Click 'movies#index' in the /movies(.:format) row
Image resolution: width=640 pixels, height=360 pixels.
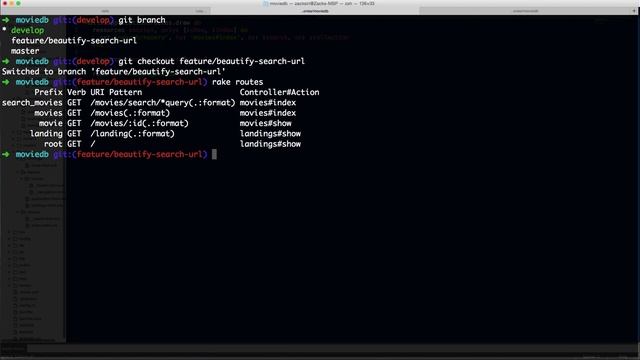[x=267, y=113]
